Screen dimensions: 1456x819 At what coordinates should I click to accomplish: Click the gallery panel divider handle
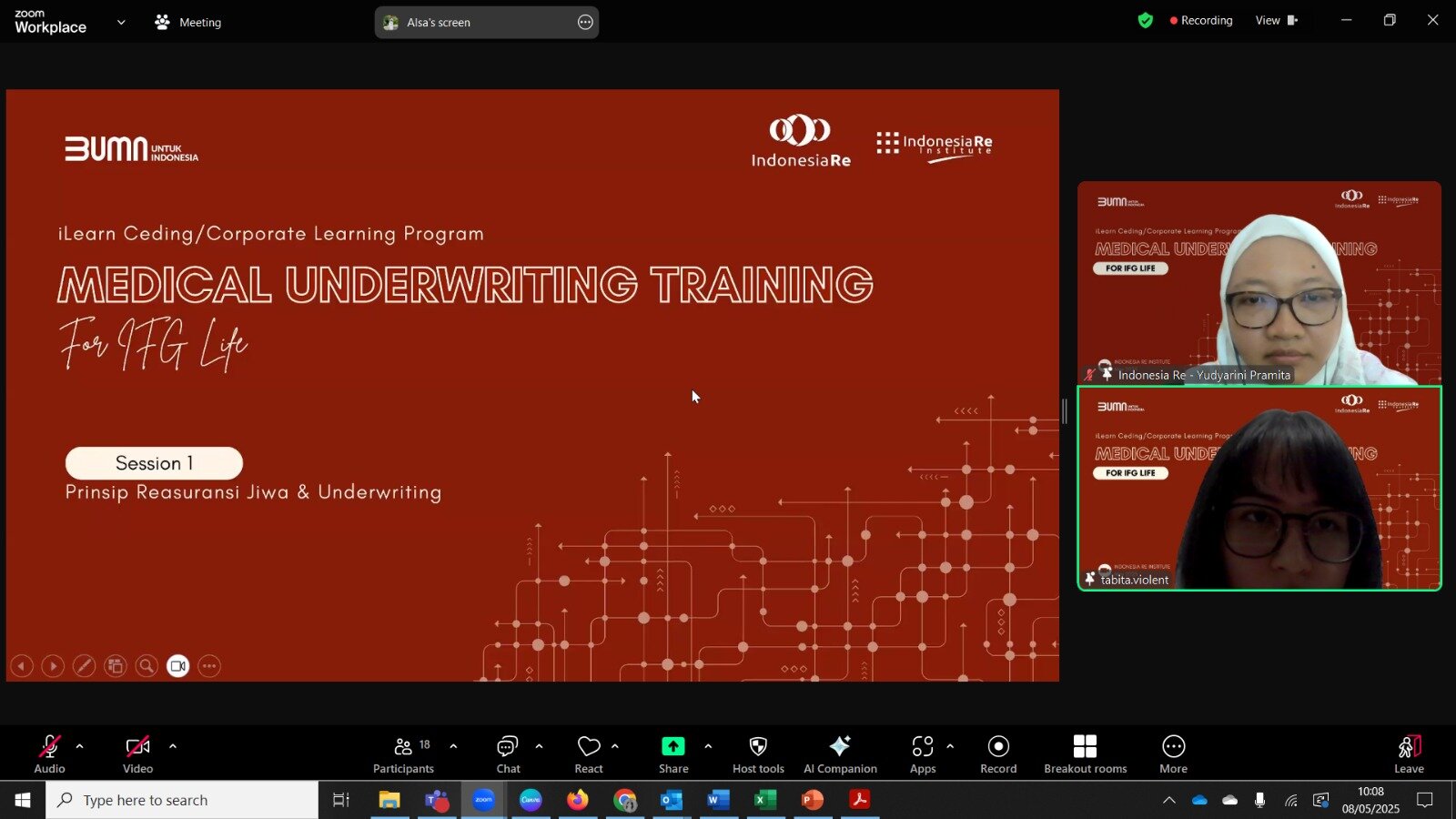(1065, 411)
